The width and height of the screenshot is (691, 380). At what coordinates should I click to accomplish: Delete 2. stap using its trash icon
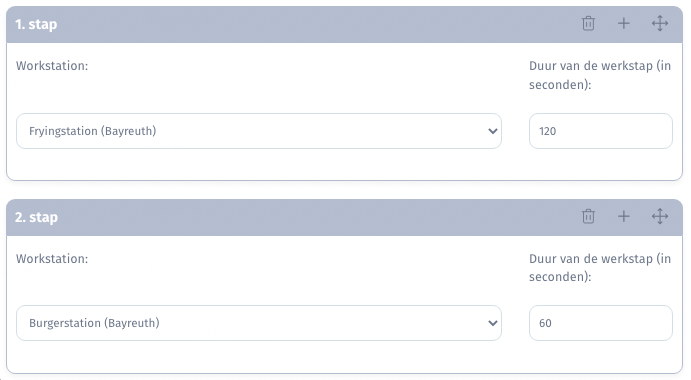pos(588,216)
